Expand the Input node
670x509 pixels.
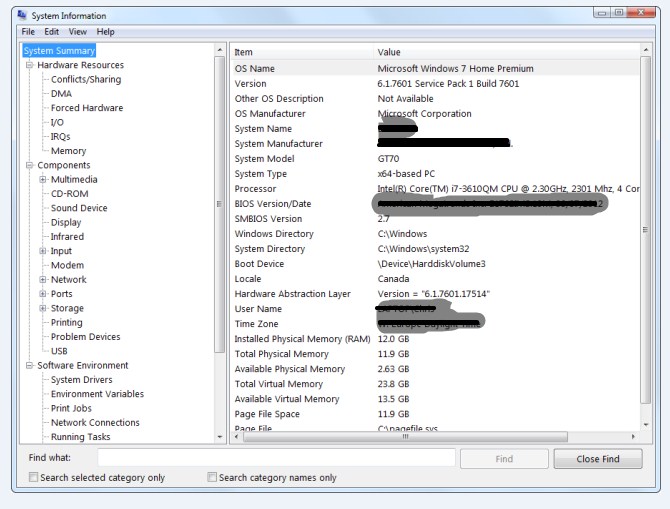[x=43, y=251]
